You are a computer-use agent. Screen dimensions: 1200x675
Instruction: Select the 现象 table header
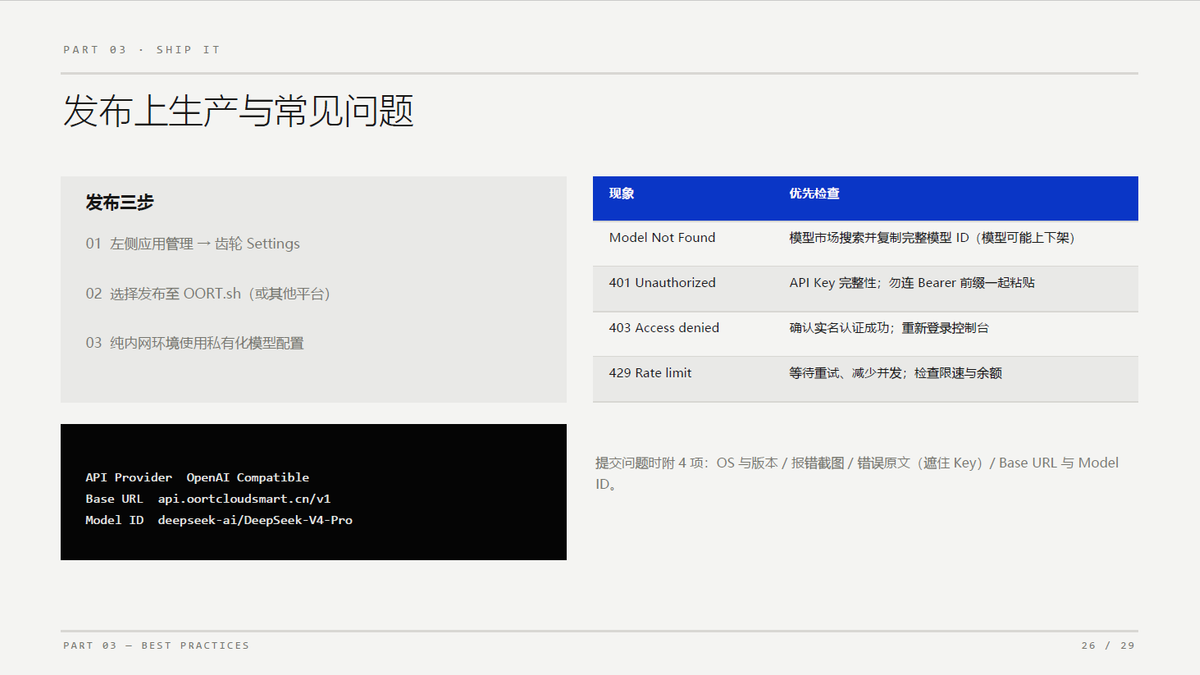coord(622,193)
